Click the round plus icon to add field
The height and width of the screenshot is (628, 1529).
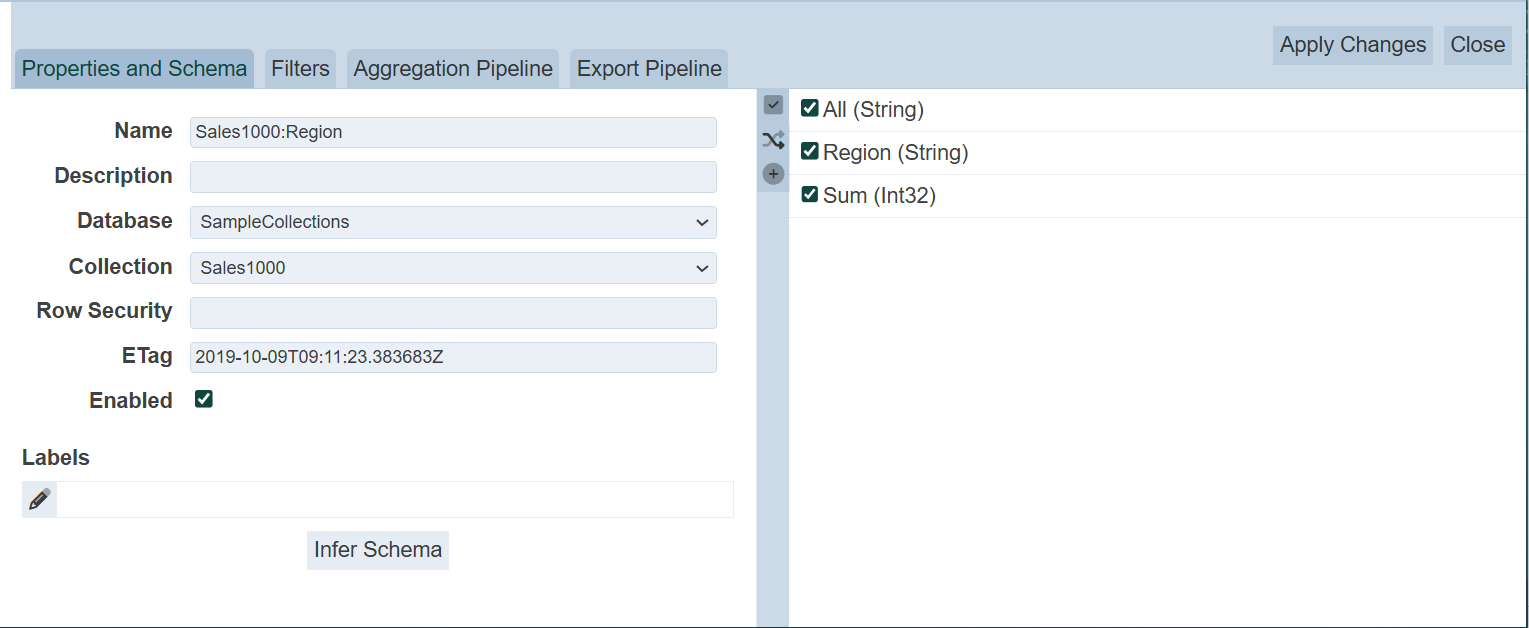[x=773, y=174]
